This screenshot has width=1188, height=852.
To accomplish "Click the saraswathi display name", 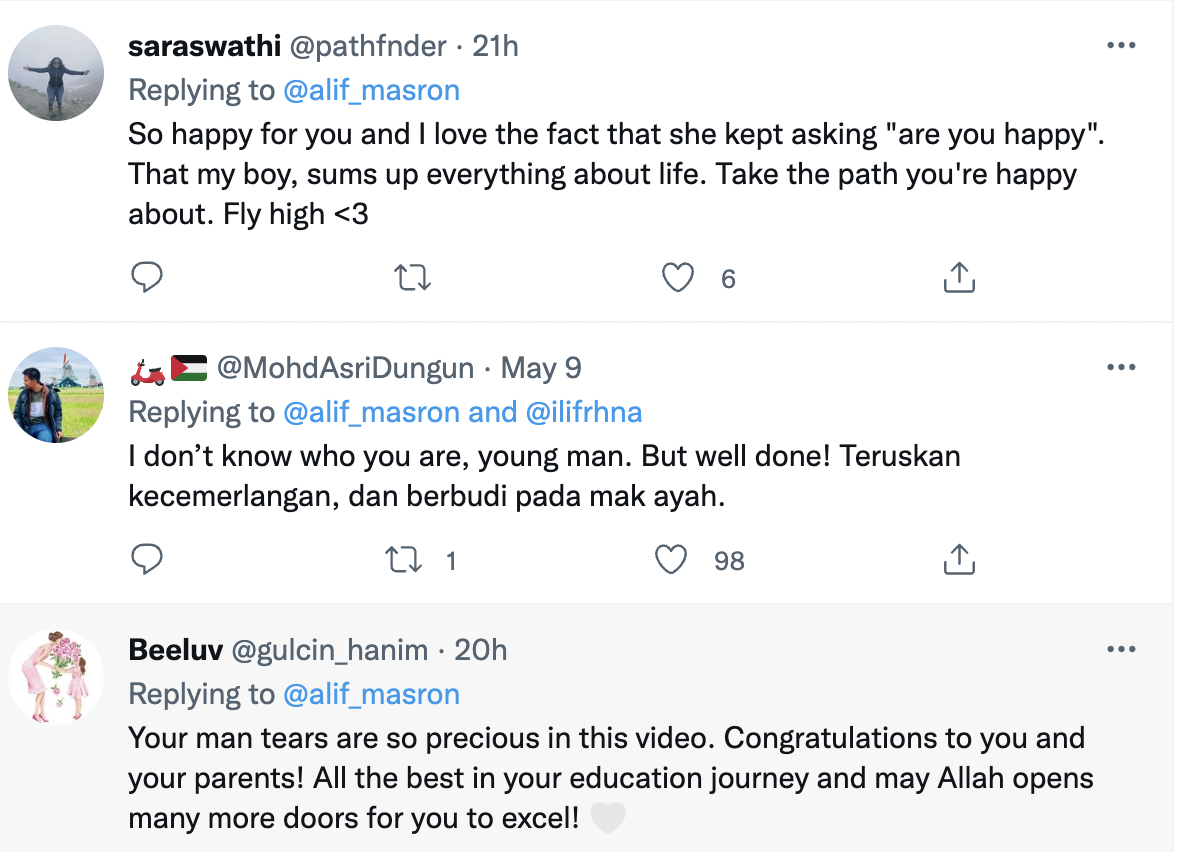I will [204, 46].
